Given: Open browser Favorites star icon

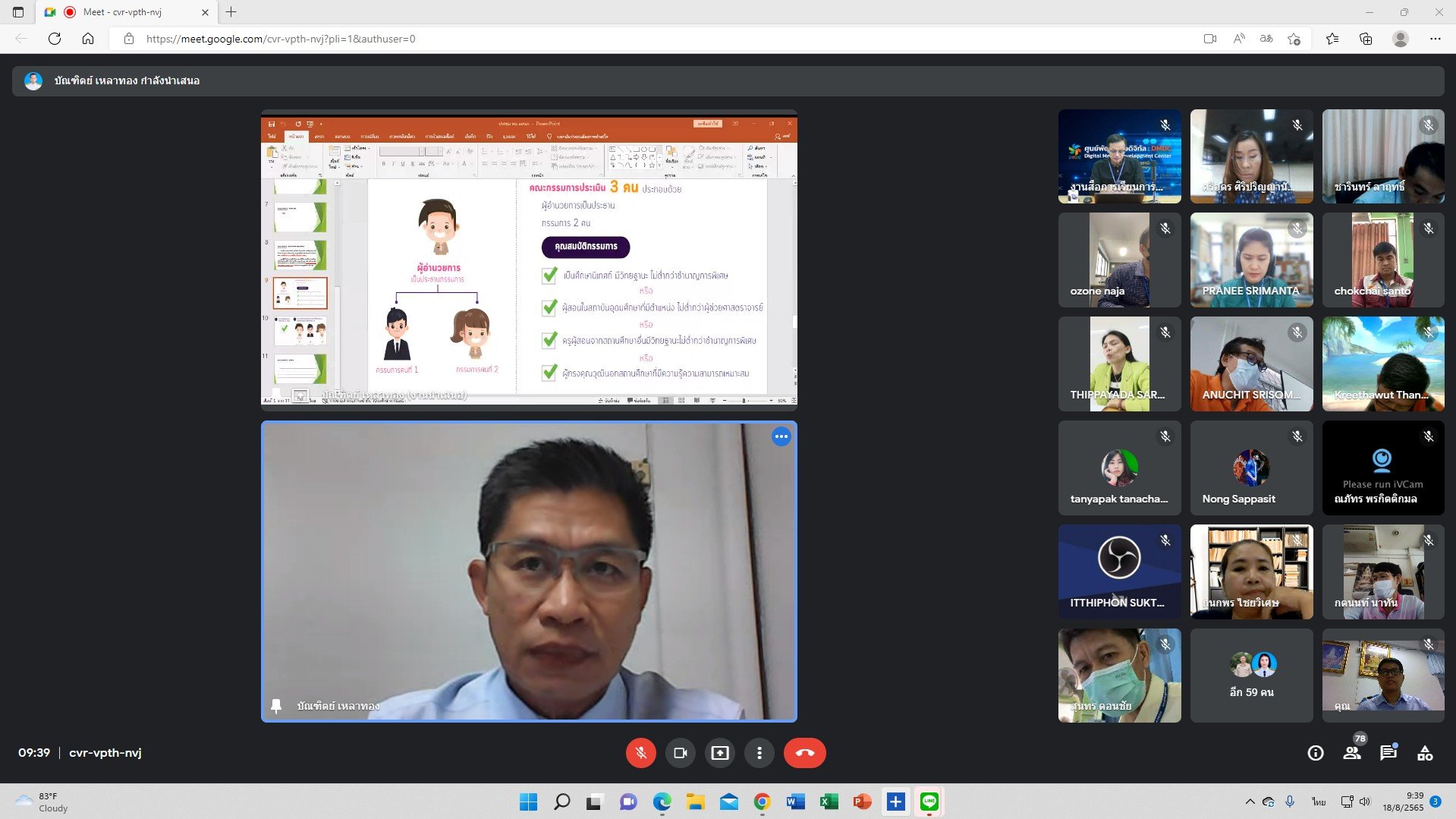Looking at the screenshot, I should pyautogui.click(x=1332, y=39).
